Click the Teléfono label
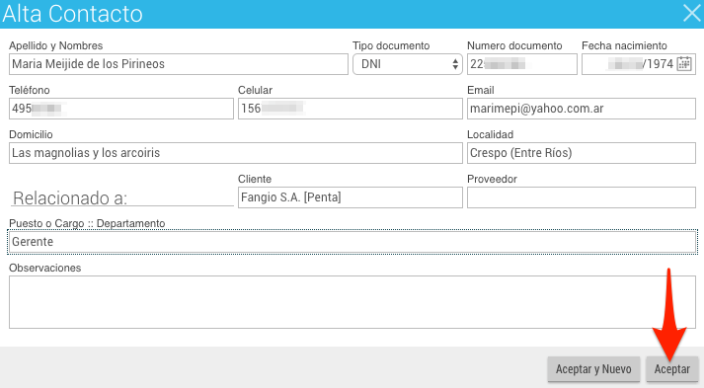Screen dimensions: 704x388 tap(29, 90)
